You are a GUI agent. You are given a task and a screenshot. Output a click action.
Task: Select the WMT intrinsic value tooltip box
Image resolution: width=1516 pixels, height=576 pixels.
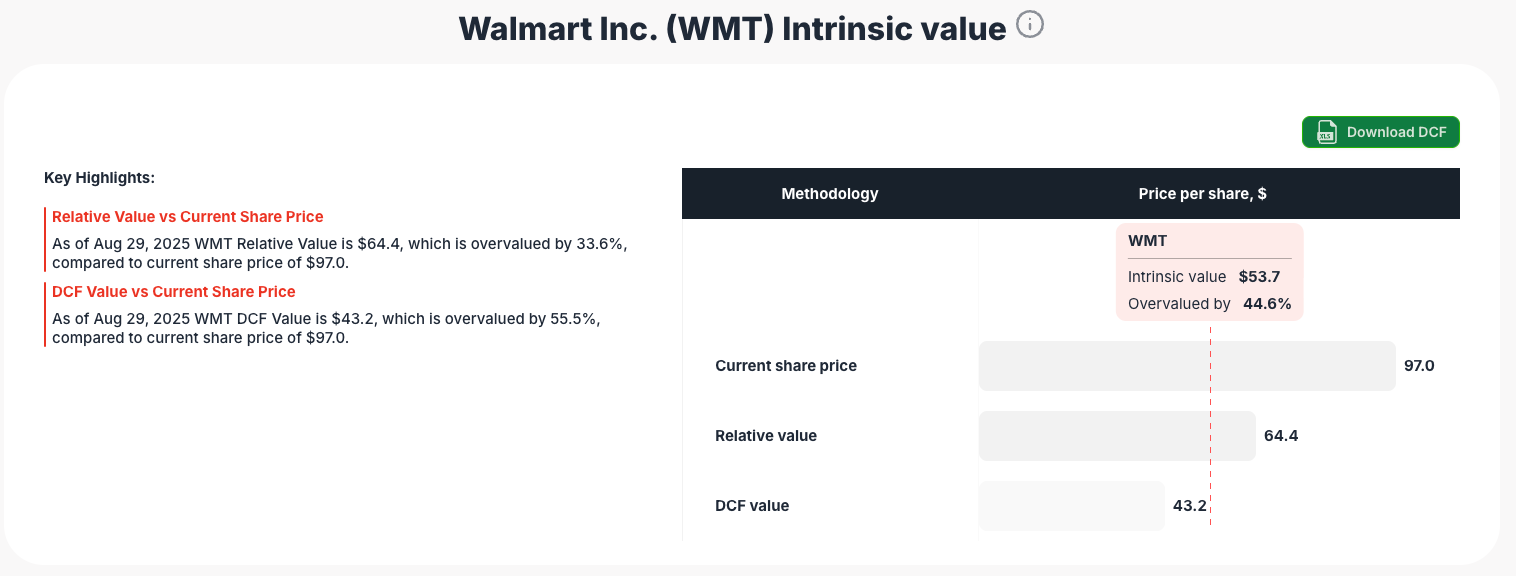pos(1209,271)
